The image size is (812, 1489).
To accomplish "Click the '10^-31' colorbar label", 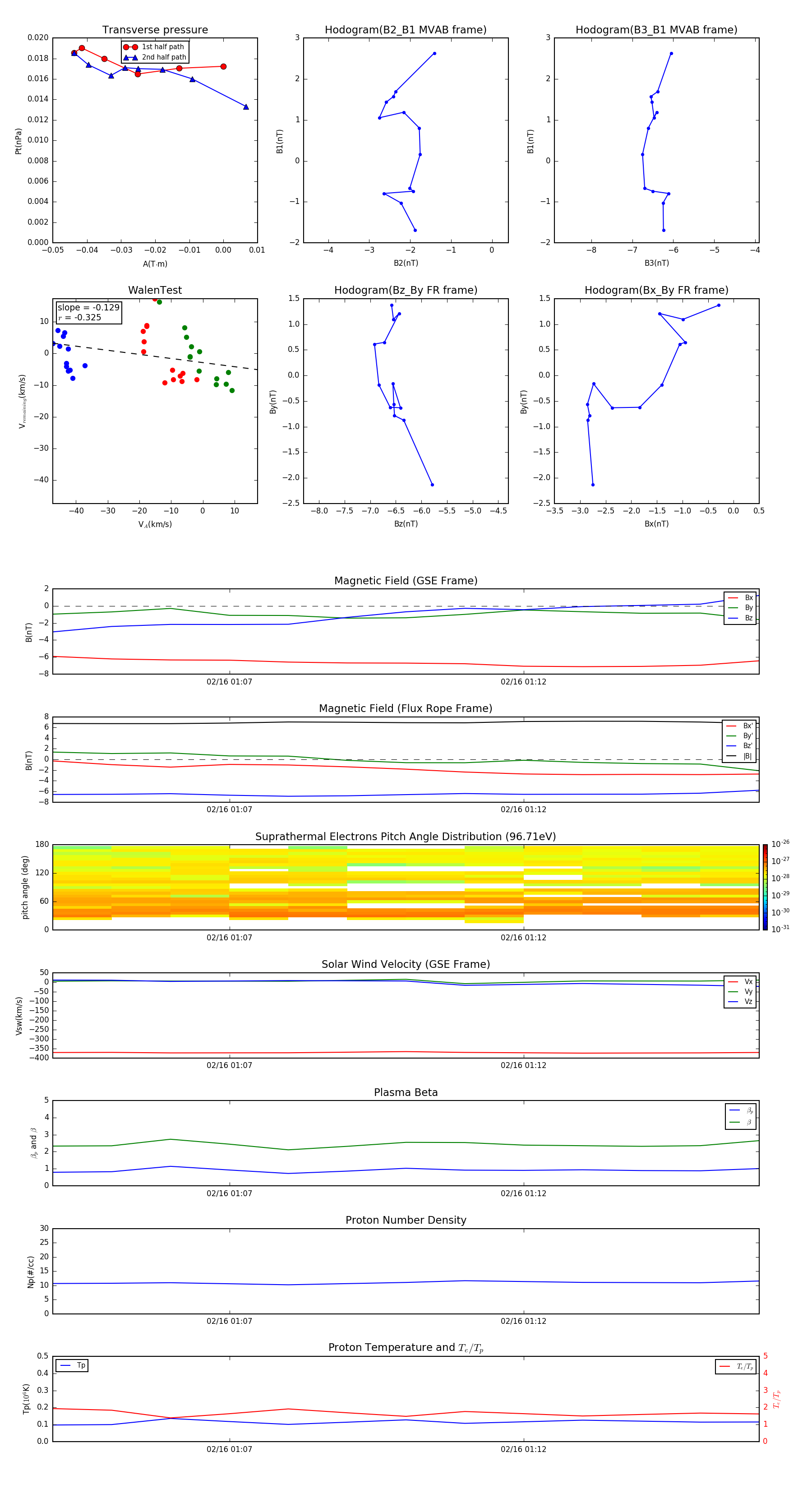I will [780, 929].
